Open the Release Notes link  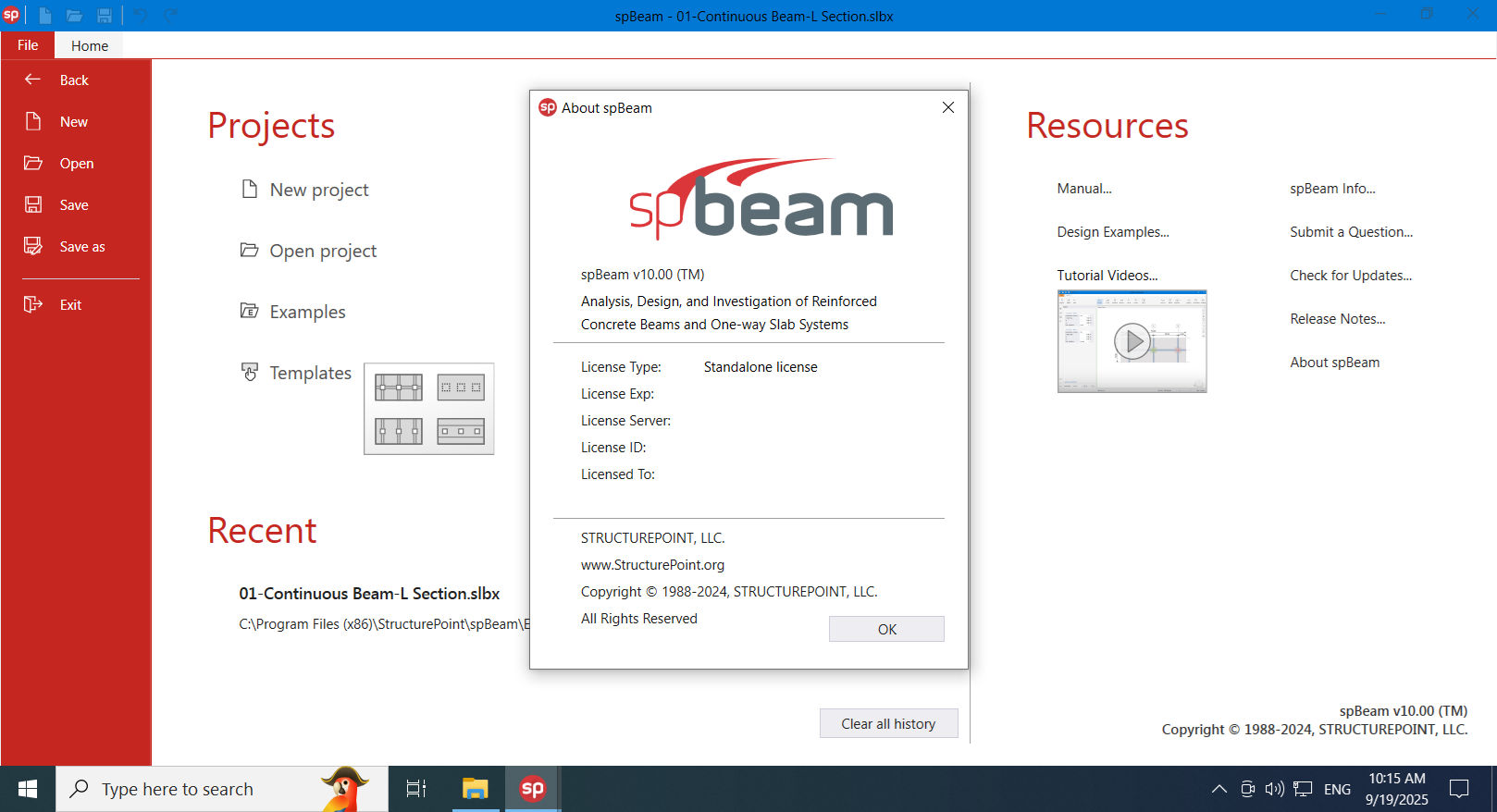[1337, 319]
